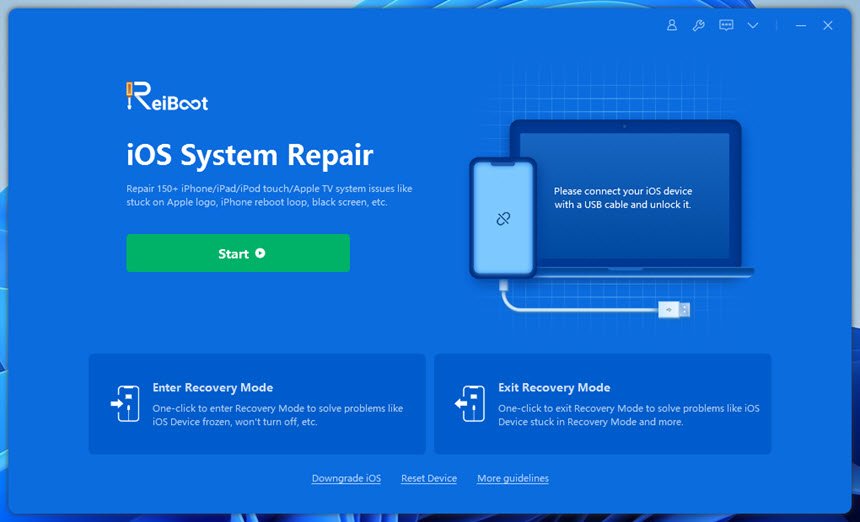Click the Exit Recovery Mode phone icon
The height and width of the screenshot is (522, 860).
pos(470,404)
